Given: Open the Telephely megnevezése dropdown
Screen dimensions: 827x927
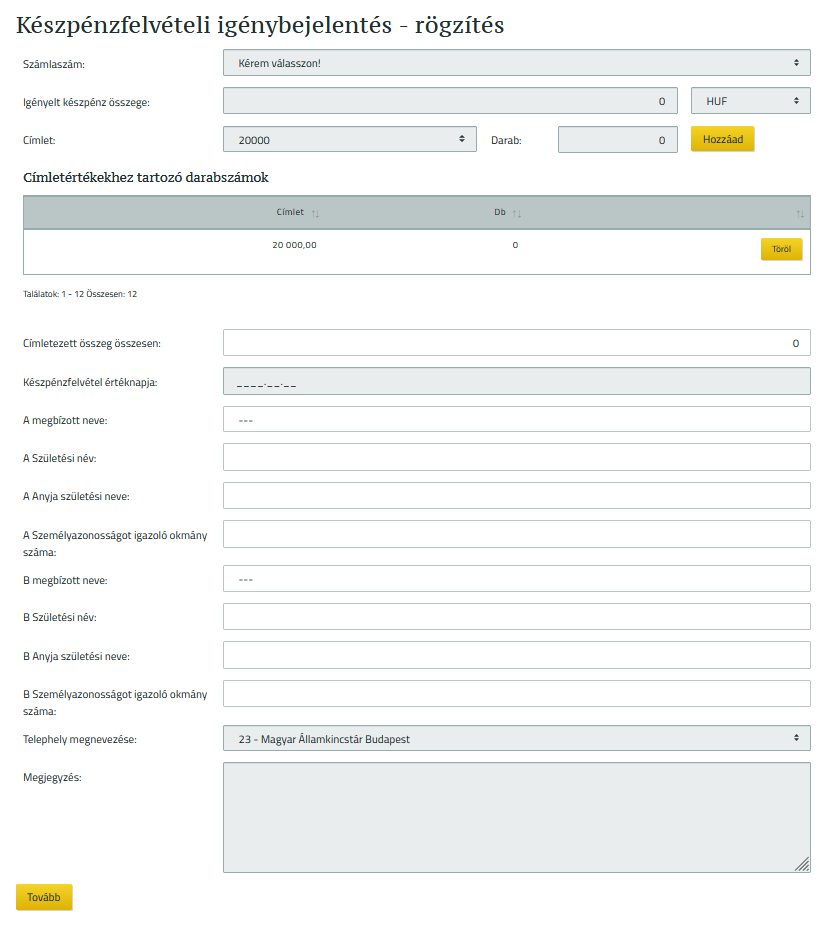Looking at the screenshot, I should tap(516, 737).
